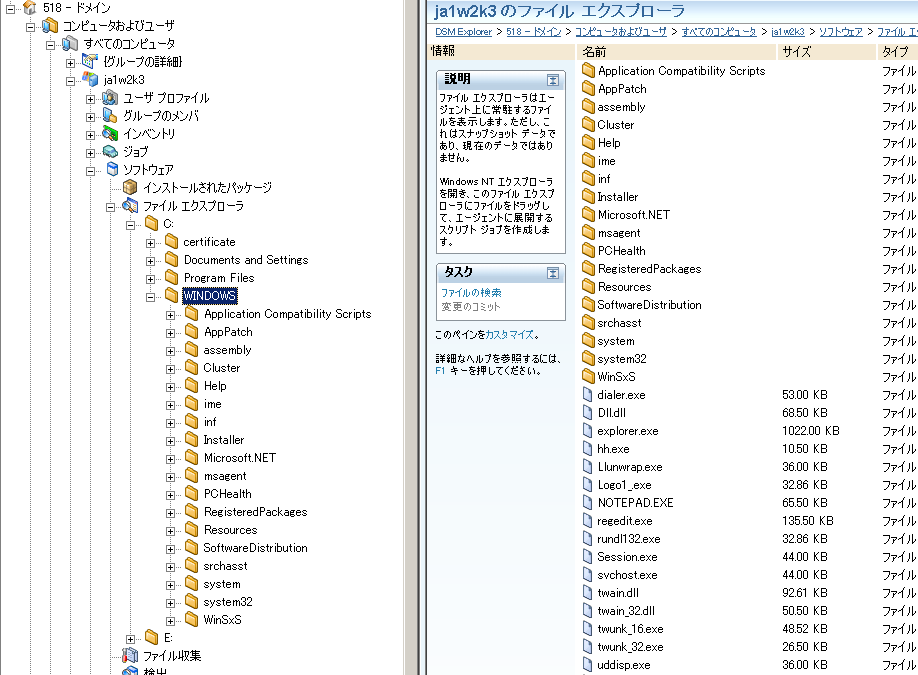Viewport: 918px width, 675px height.
Task: Expand the Documents and Settings tree node
Action: (150, 261)
